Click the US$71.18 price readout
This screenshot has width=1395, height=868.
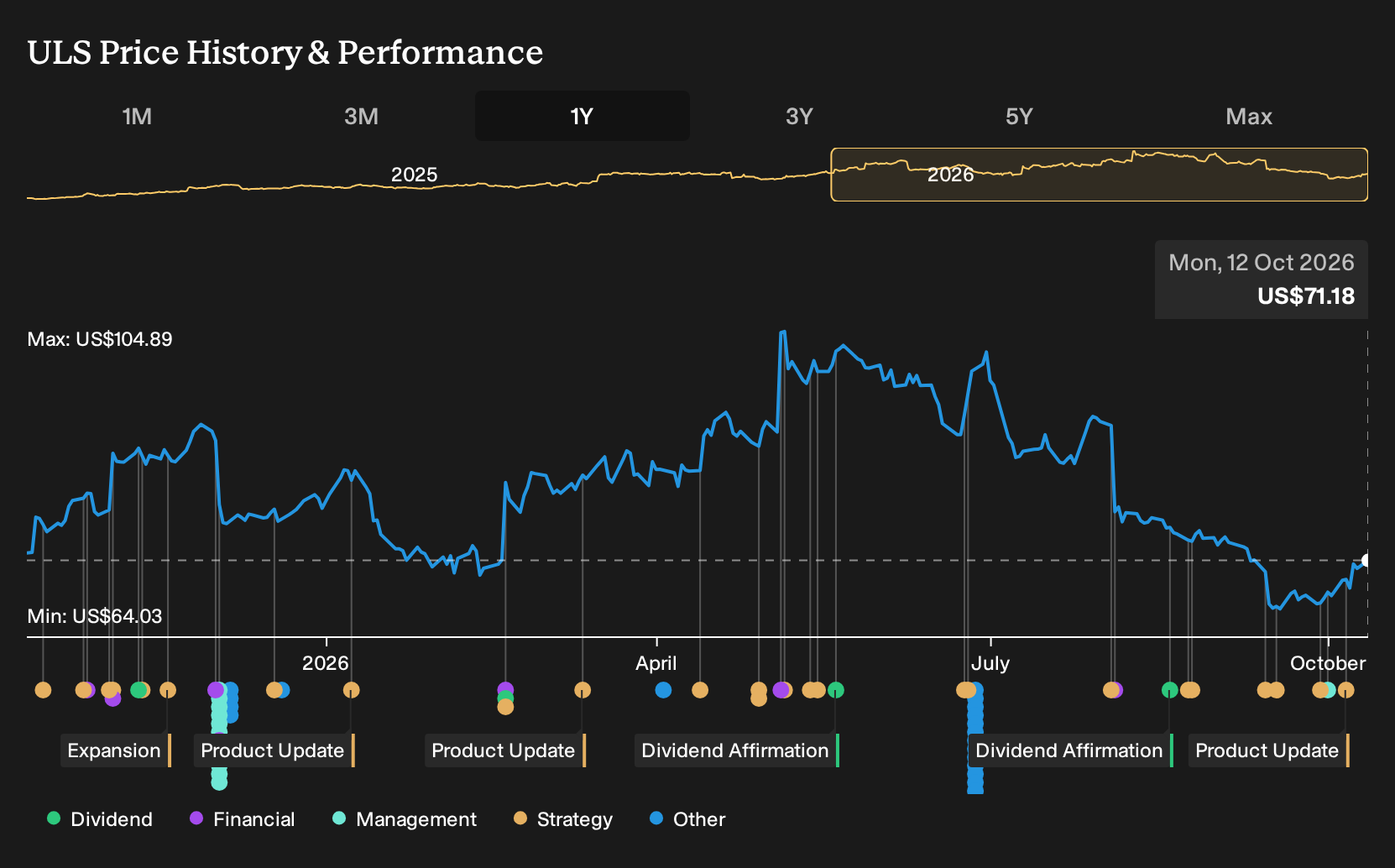pos(1306,295)
